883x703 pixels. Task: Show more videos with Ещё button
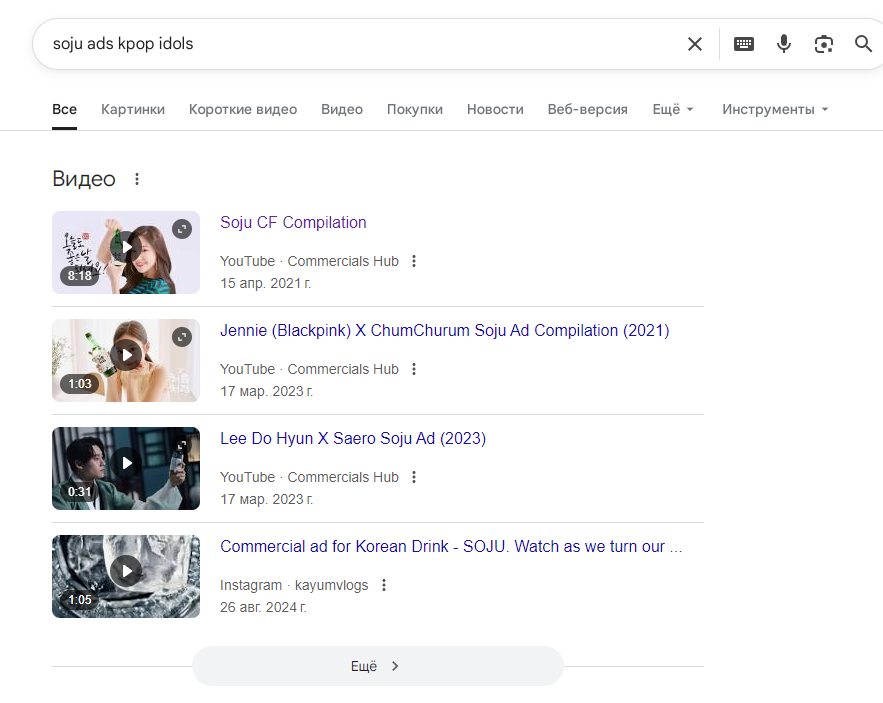click(x=377, y=666)
